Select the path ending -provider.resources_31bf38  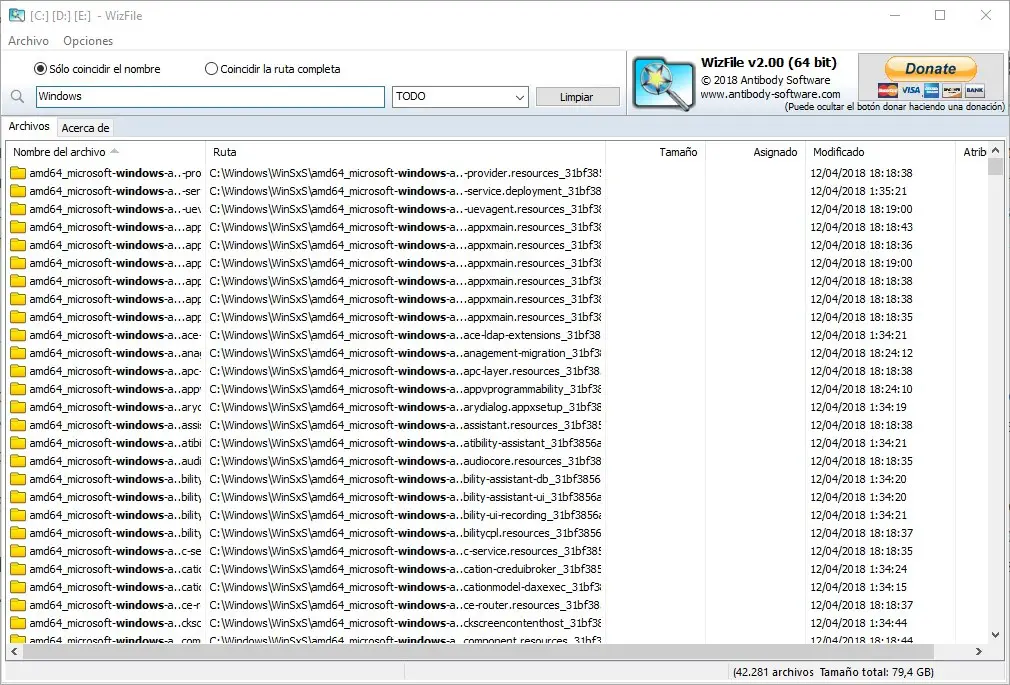tap(405, 173)
